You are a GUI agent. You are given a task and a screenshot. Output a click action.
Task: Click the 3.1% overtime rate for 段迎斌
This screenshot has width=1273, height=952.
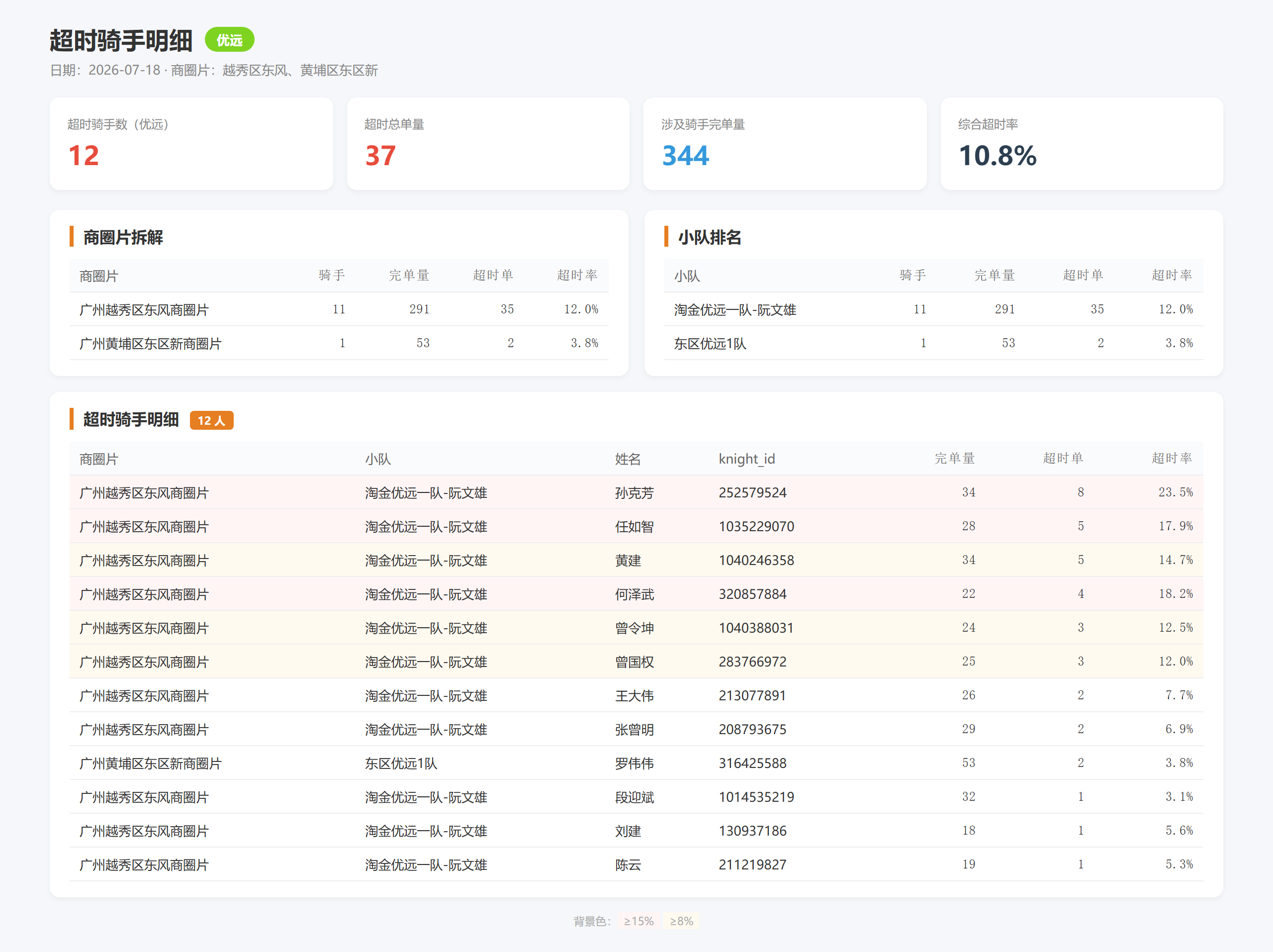1179,797
